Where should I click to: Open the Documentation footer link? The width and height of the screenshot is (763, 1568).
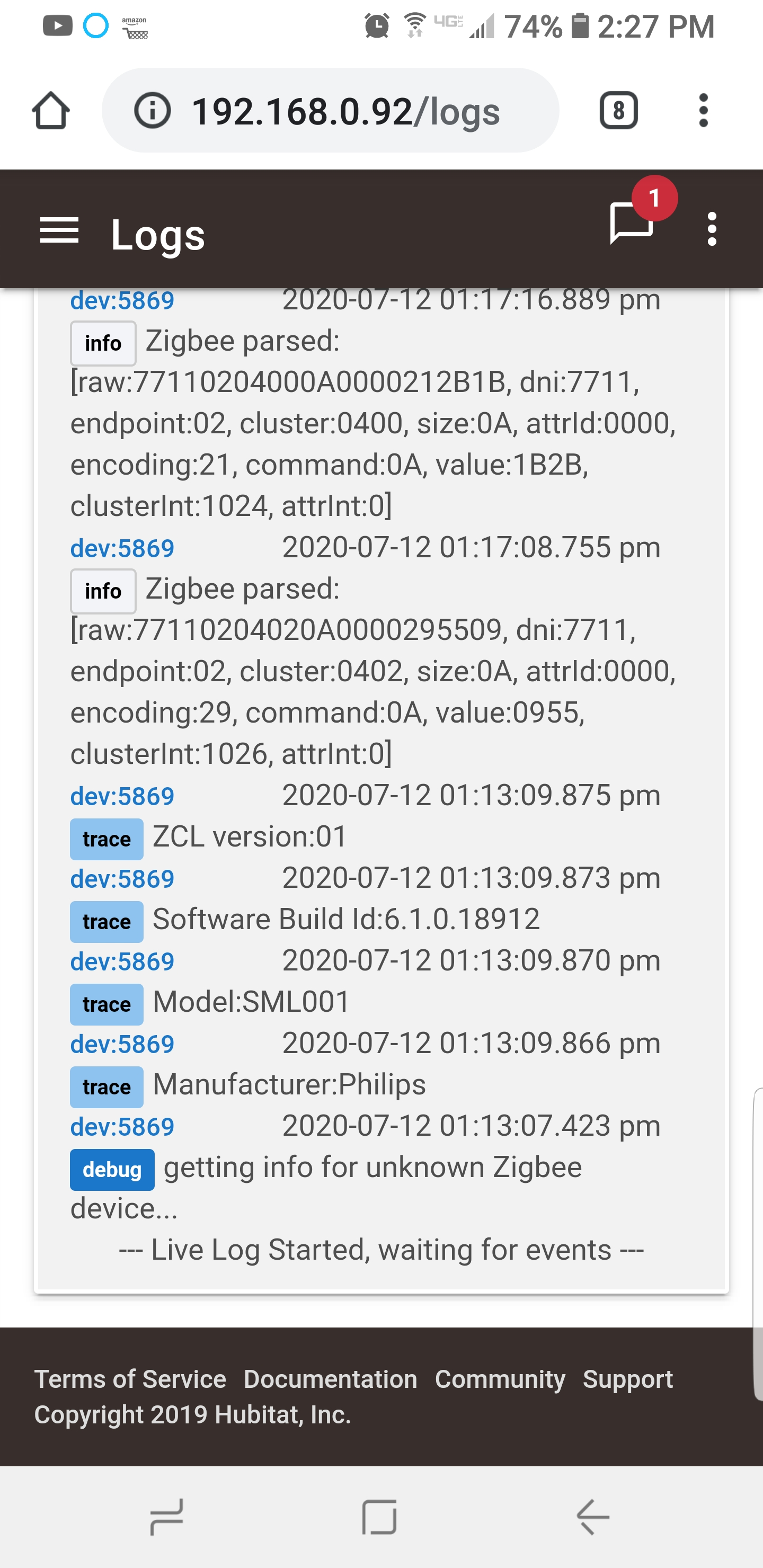pyautogui.click(x=331, y=1379)
